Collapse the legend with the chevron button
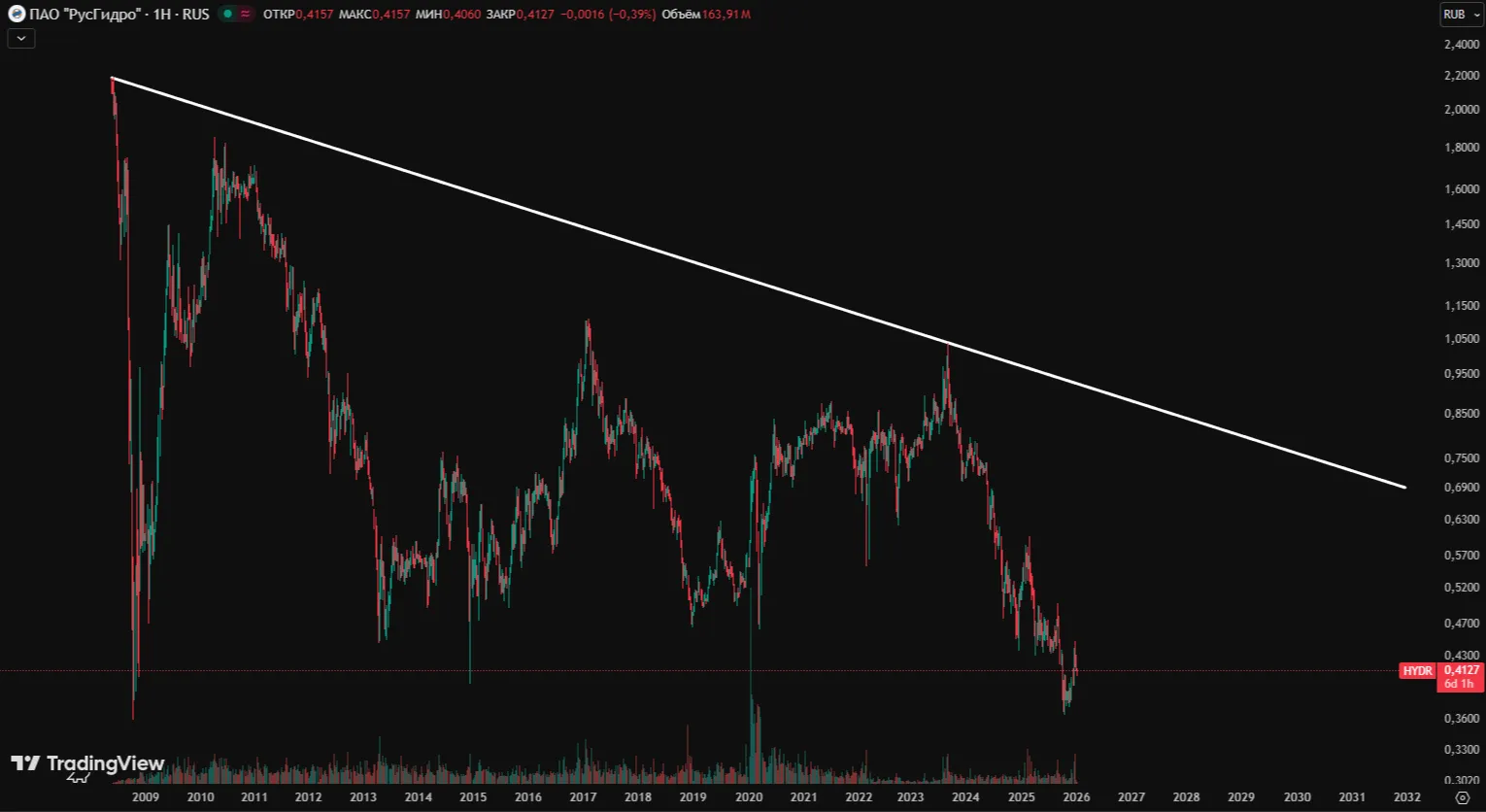 tap(20, 39)
